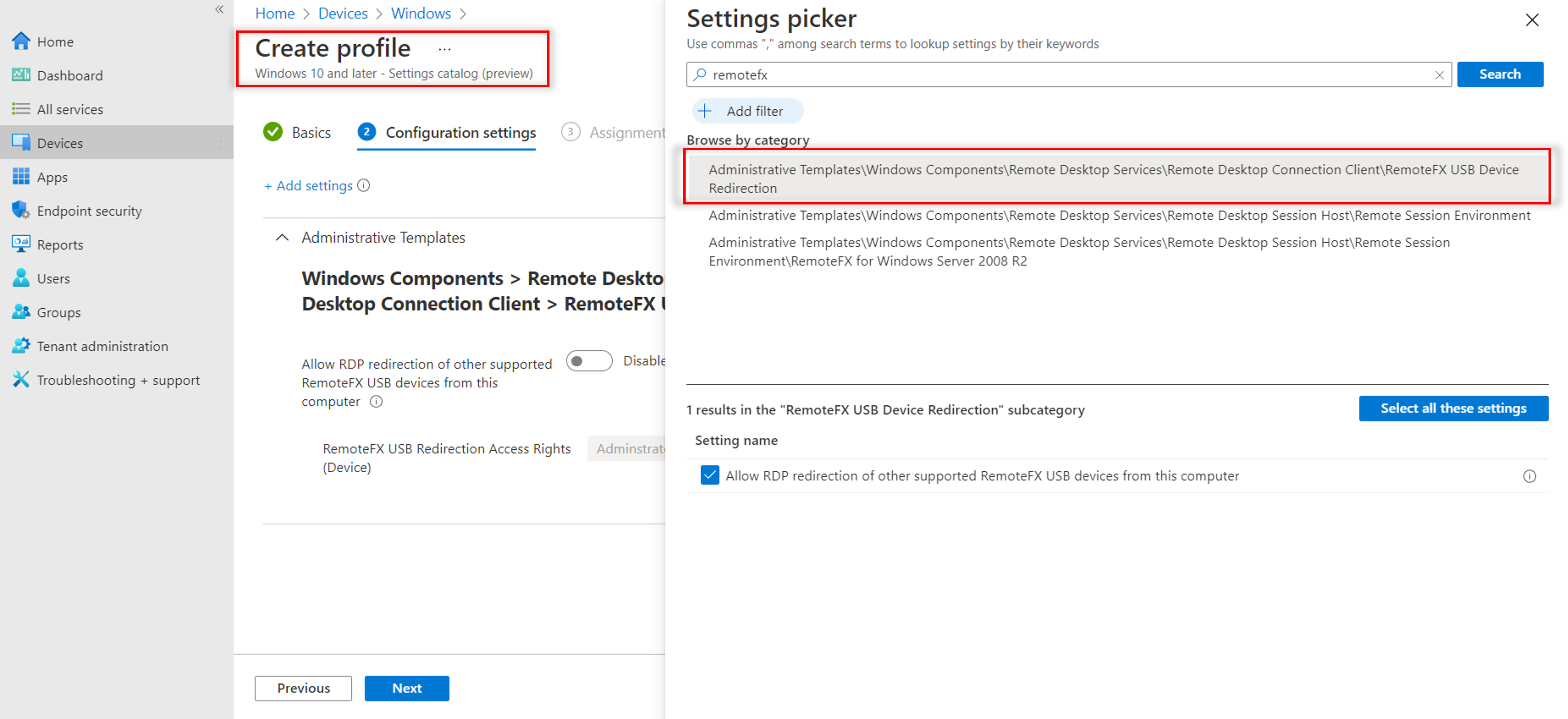This screenshot has width=1568, height=719.
Task: Collapse the Administrative Templates section
Action: [282, 238]
